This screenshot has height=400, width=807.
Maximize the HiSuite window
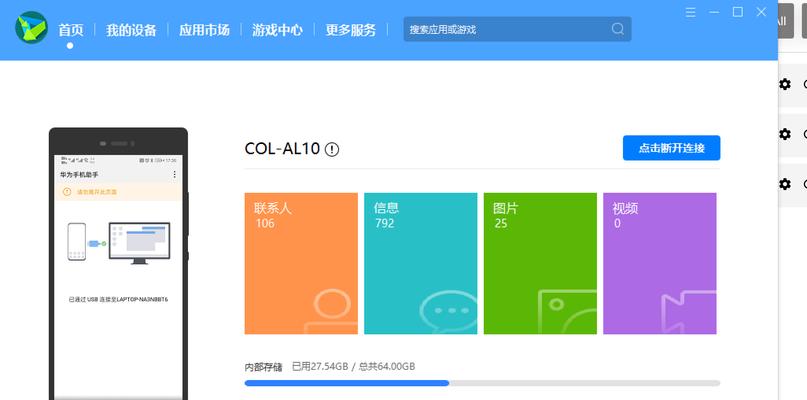pos(738,12)
